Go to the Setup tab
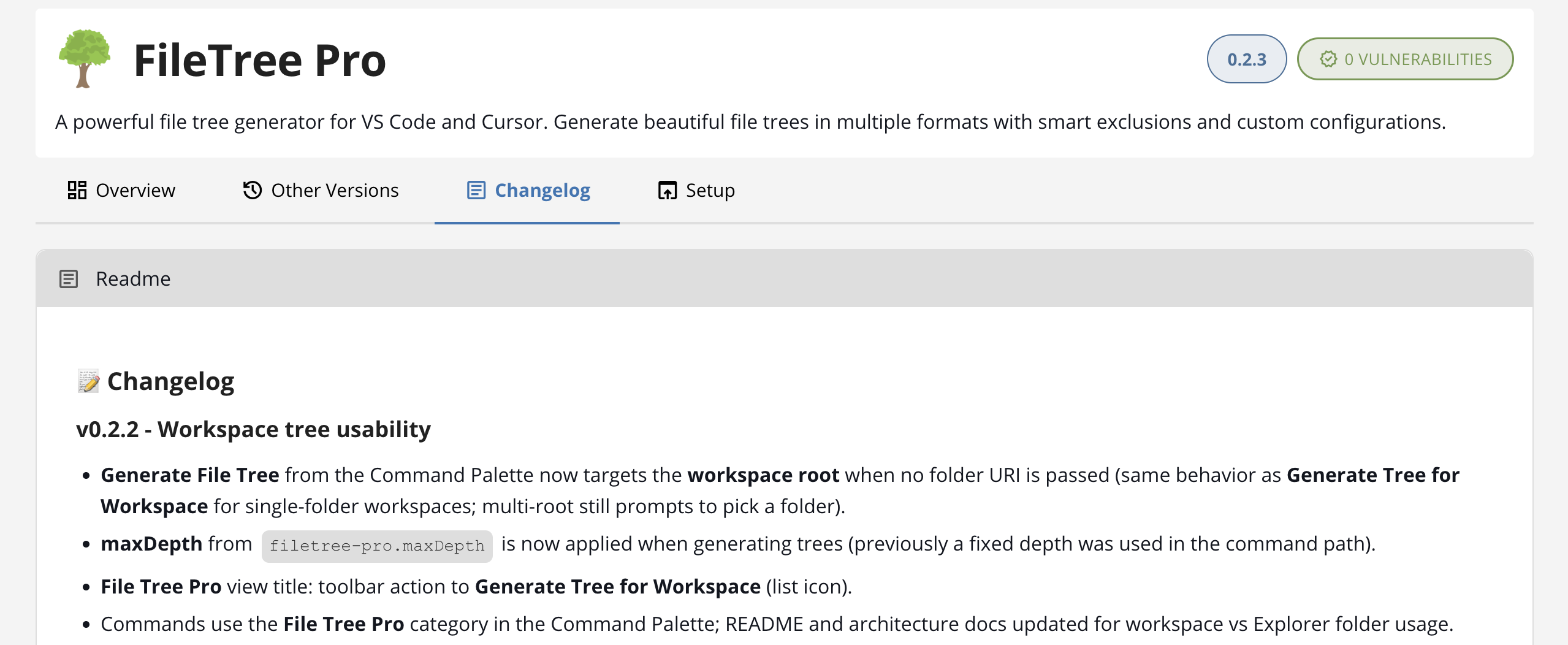This screenshot has width=1568, height=645. [x=696, y=190]
